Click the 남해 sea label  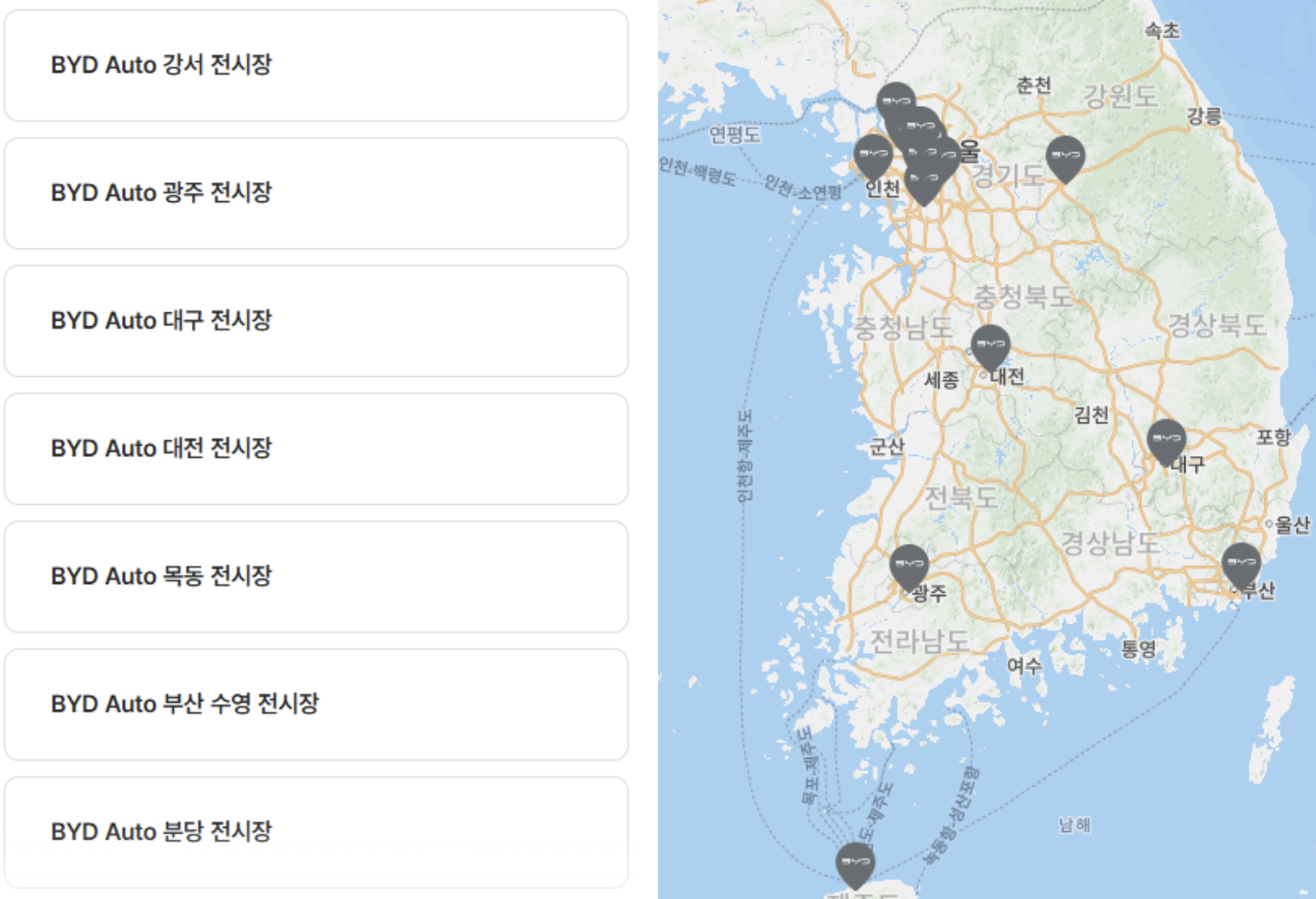click(x=1074, y=825)
